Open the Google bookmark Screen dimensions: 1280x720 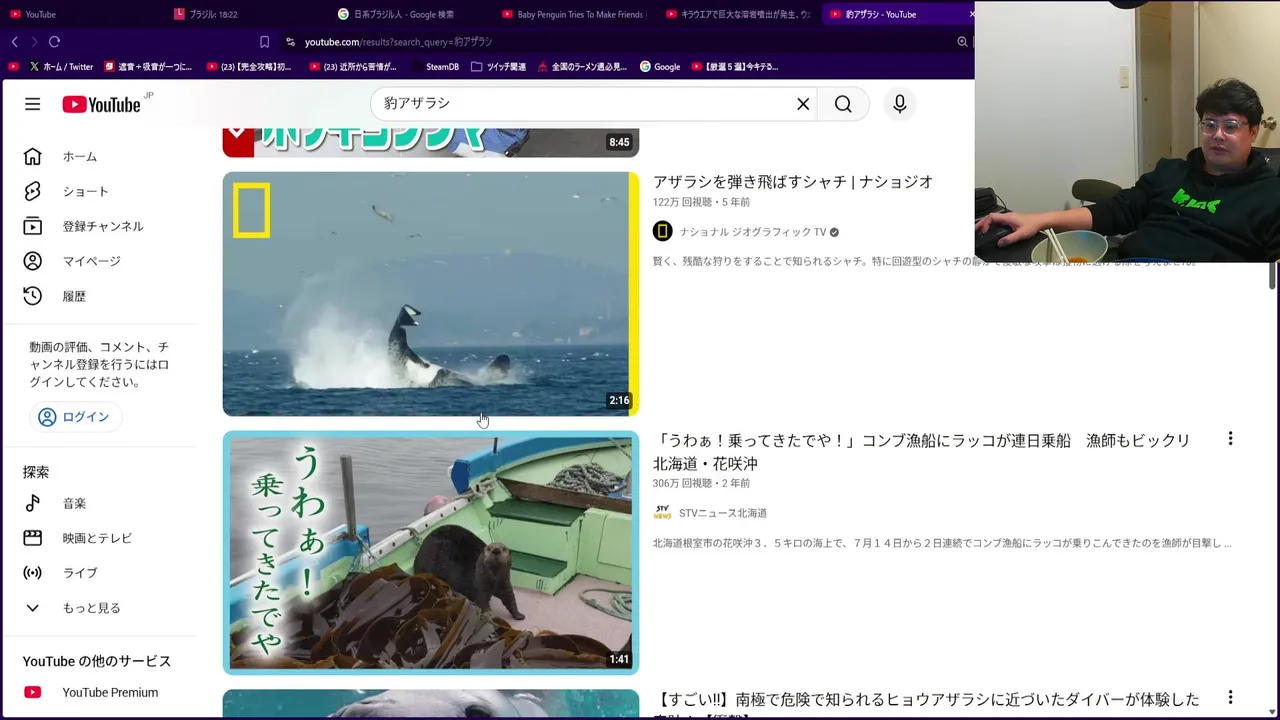(660, 67)
